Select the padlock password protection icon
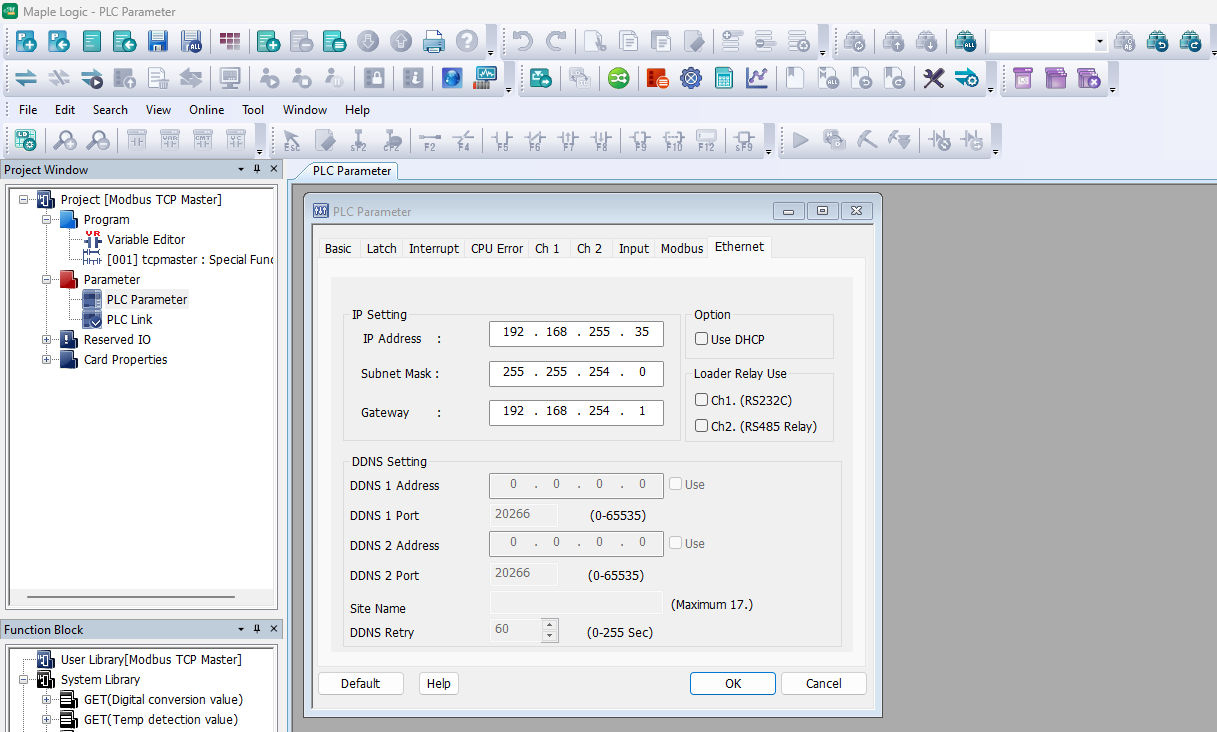 [372, 78]
